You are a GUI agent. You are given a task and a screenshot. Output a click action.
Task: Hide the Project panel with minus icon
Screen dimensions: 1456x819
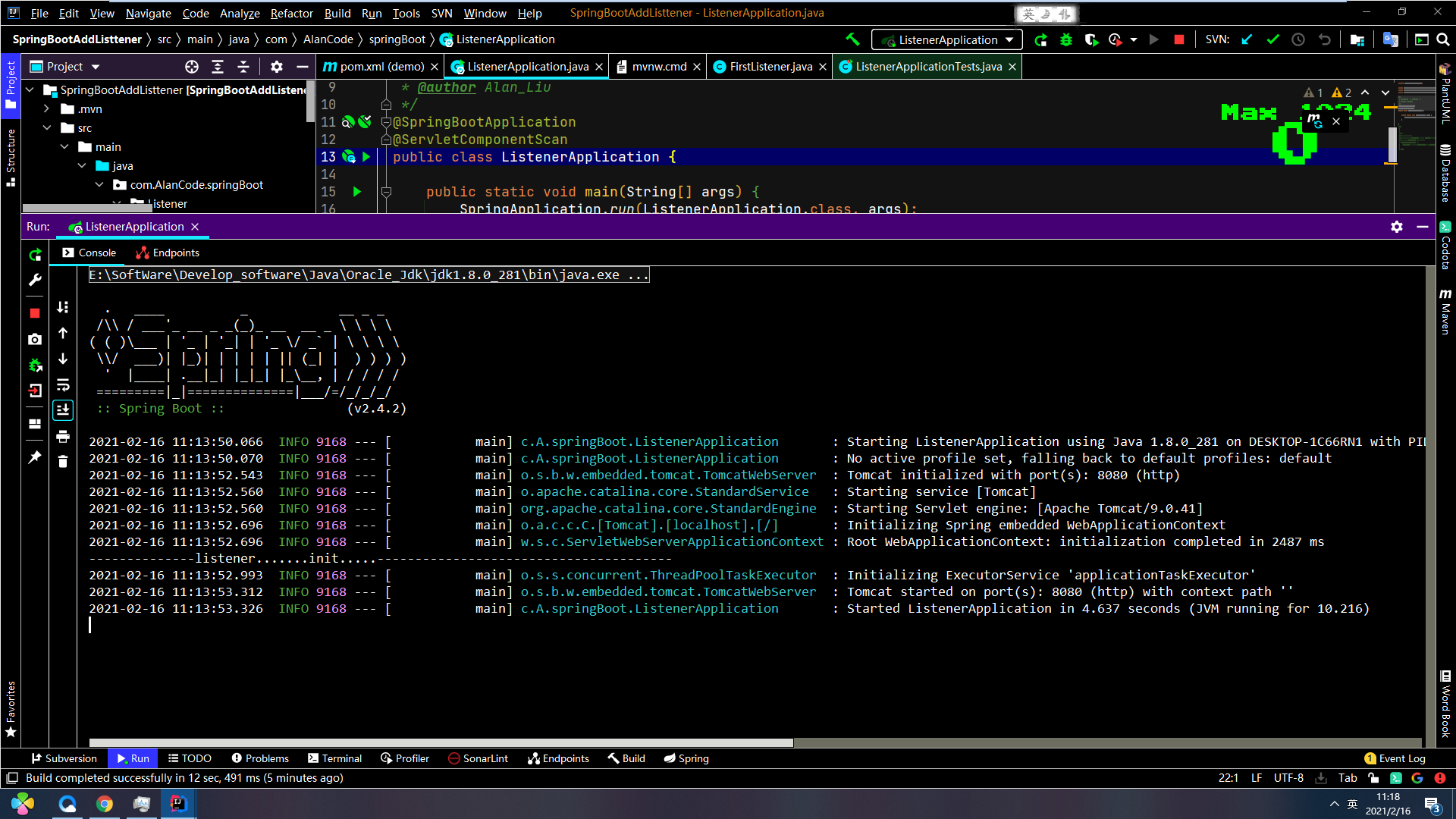coord(302,67)
